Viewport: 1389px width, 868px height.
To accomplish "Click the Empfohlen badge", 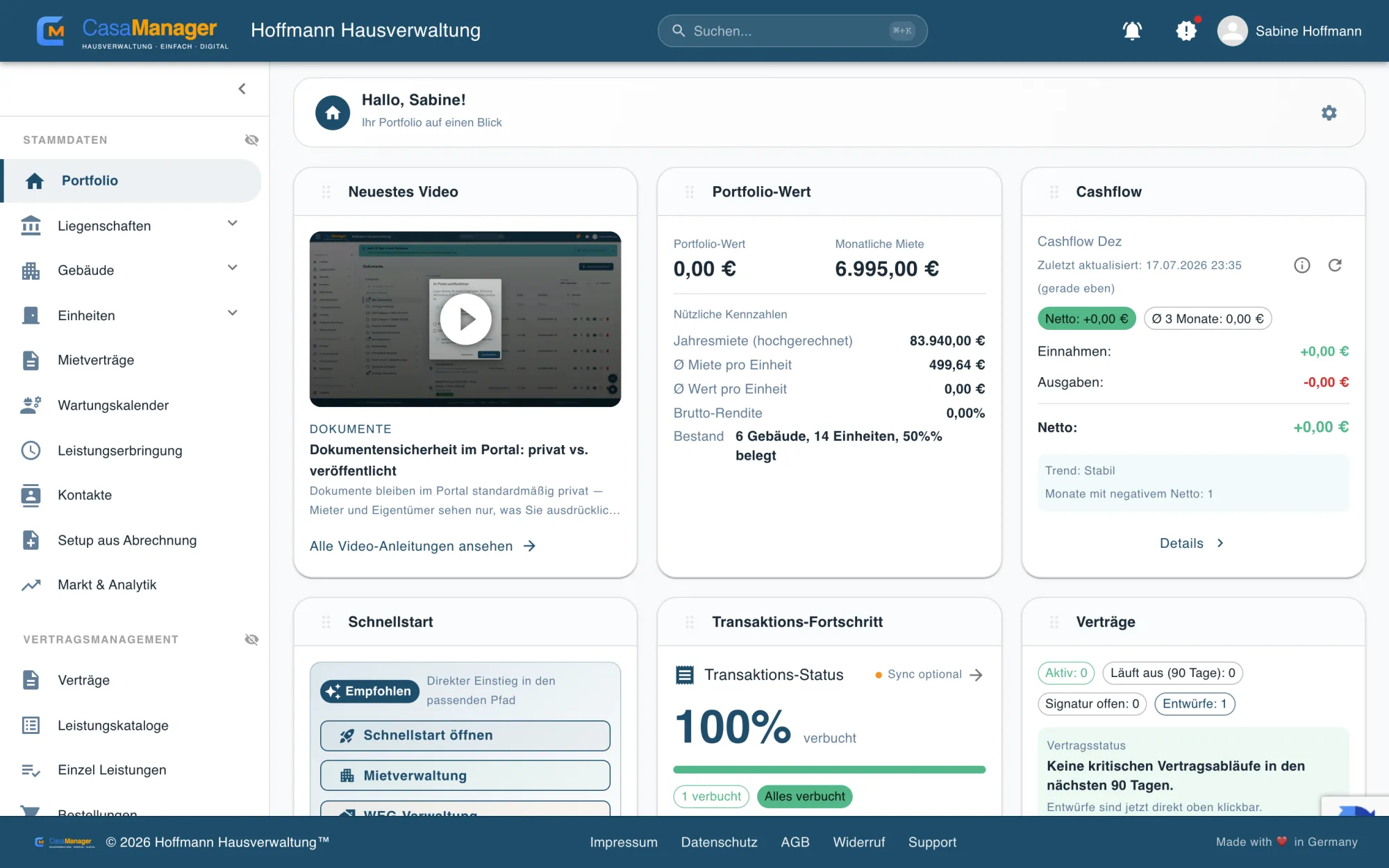I will click(x=369, y=691).
